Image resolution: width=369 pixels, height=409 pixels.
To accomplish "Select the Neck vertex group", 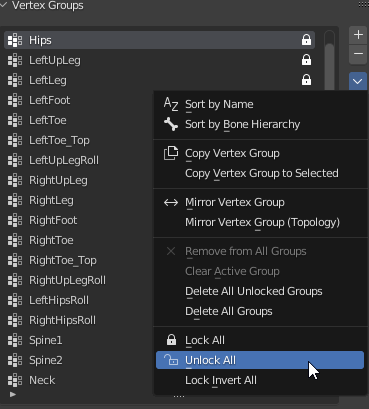I will pos(79,380).
